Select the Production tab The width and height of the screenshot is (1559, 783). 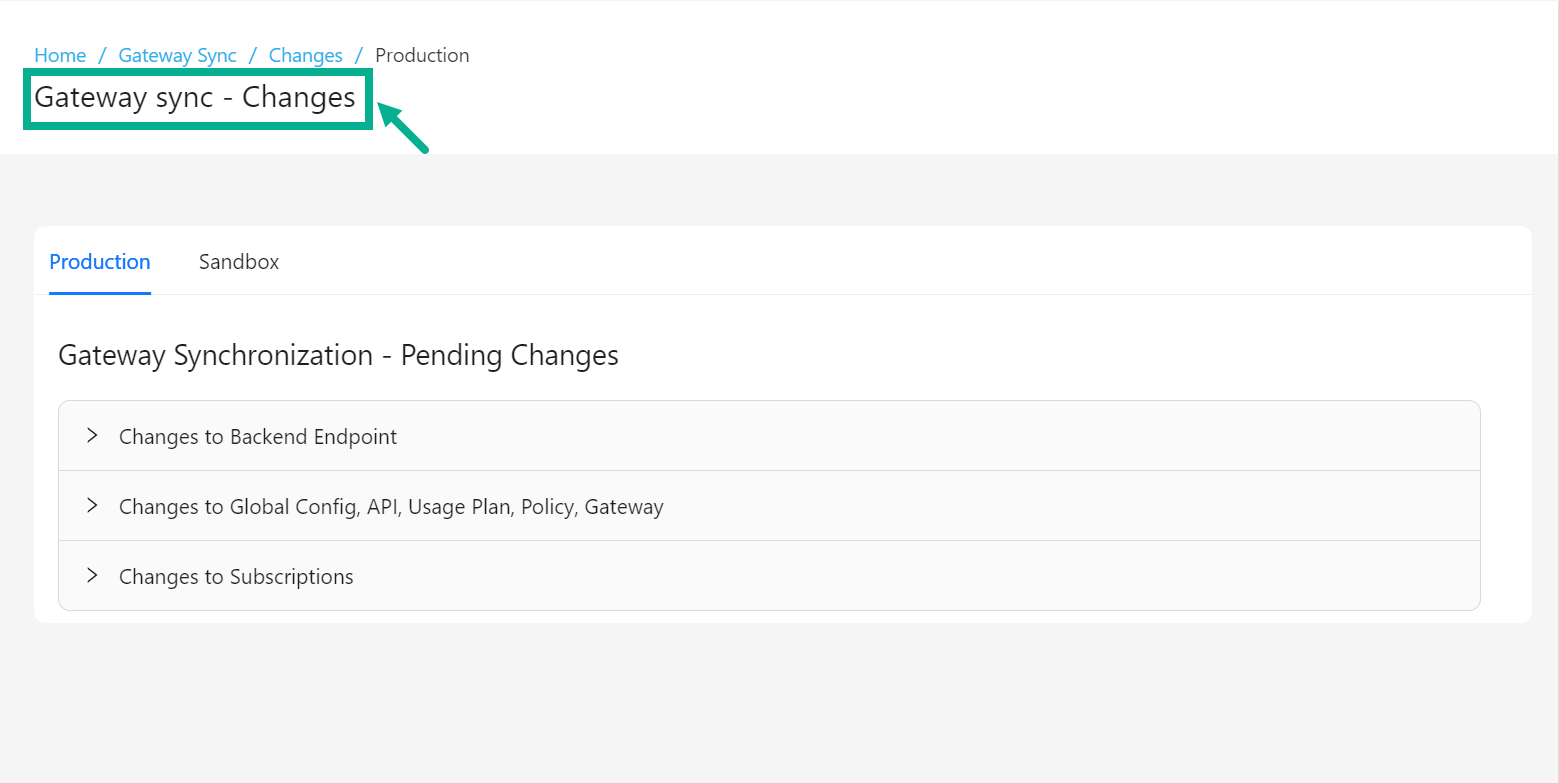click(100, 262)
